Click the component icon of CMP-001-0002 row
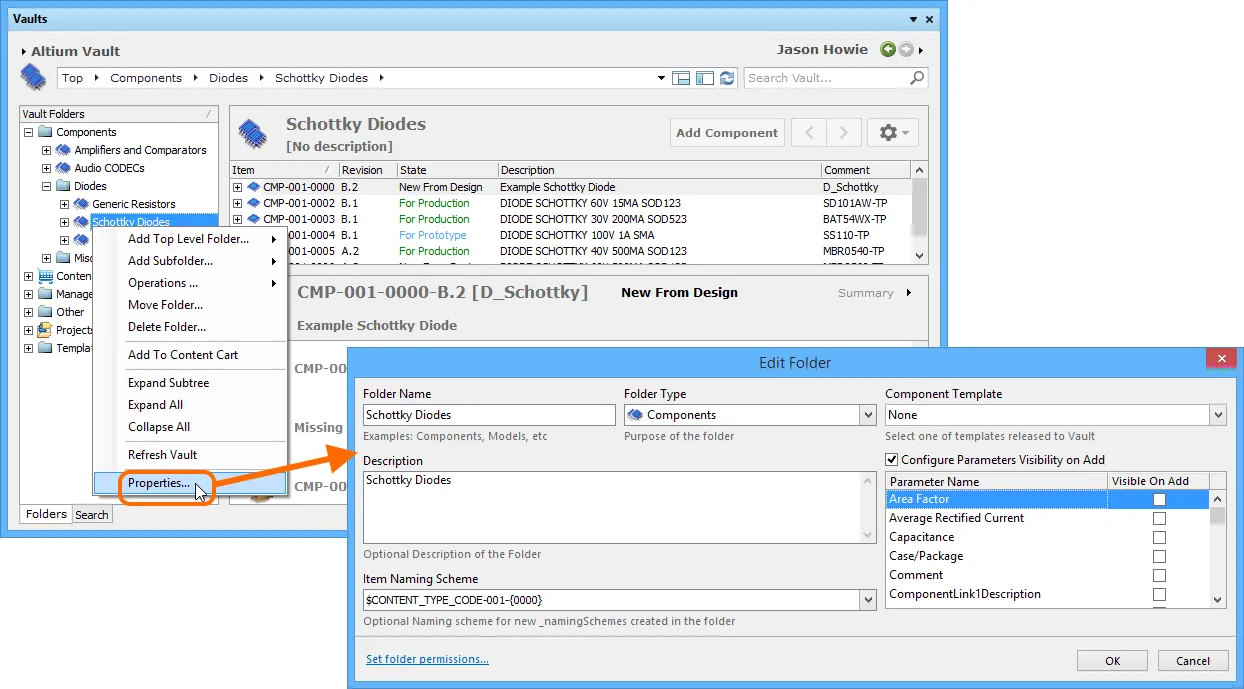1244x689 pixels. click(254, 203)
